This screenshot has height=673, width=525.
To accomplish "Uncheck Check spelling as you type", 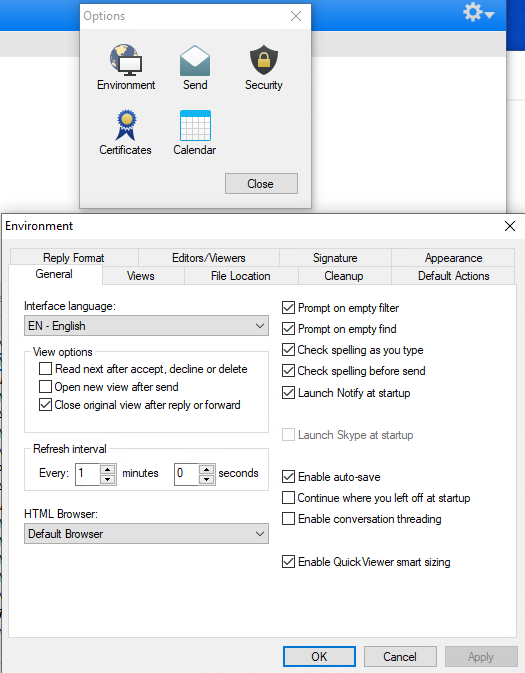I will [288, 350].
